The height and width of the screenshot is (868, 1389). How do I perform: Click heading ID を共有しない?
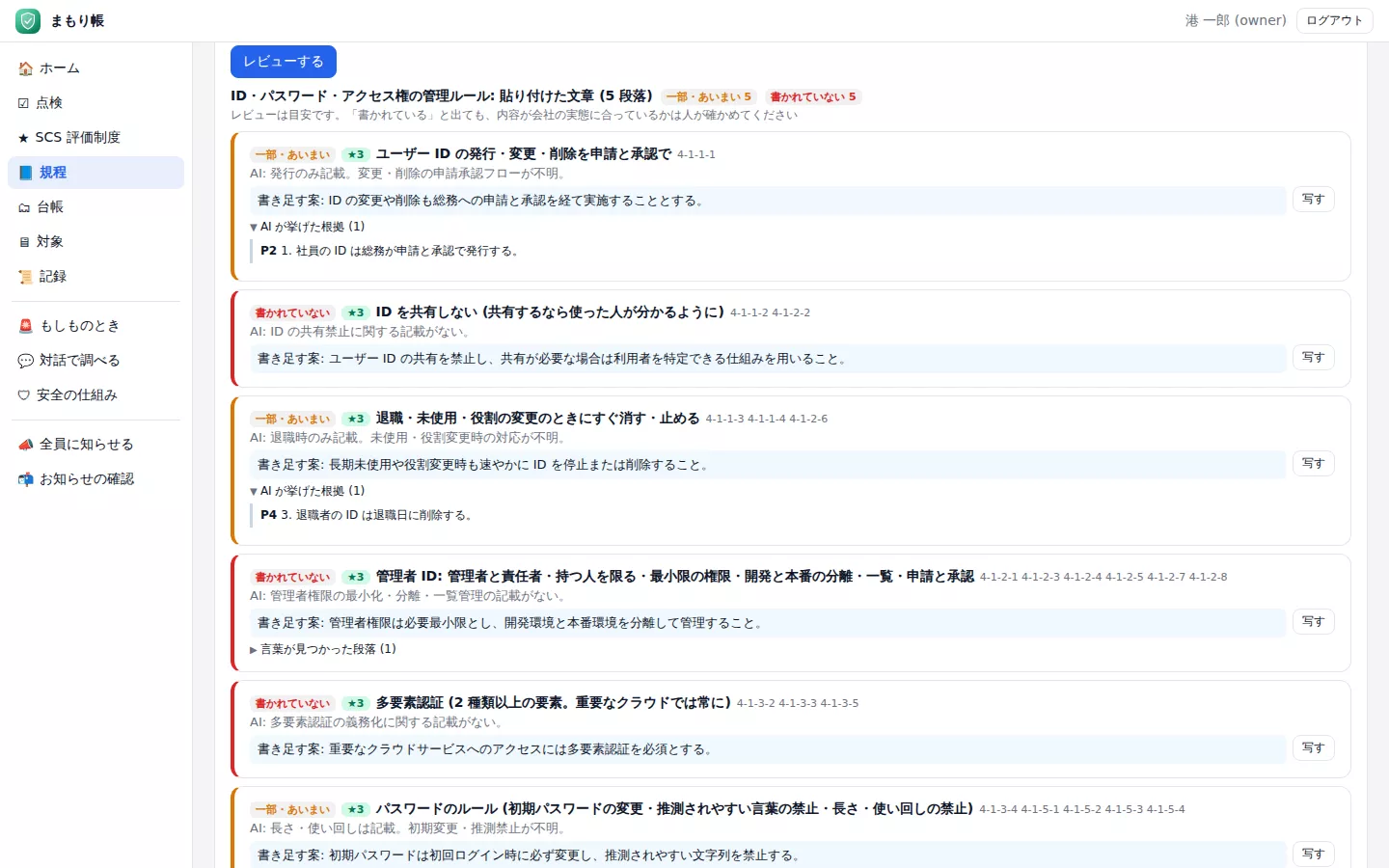pos(550,312)
